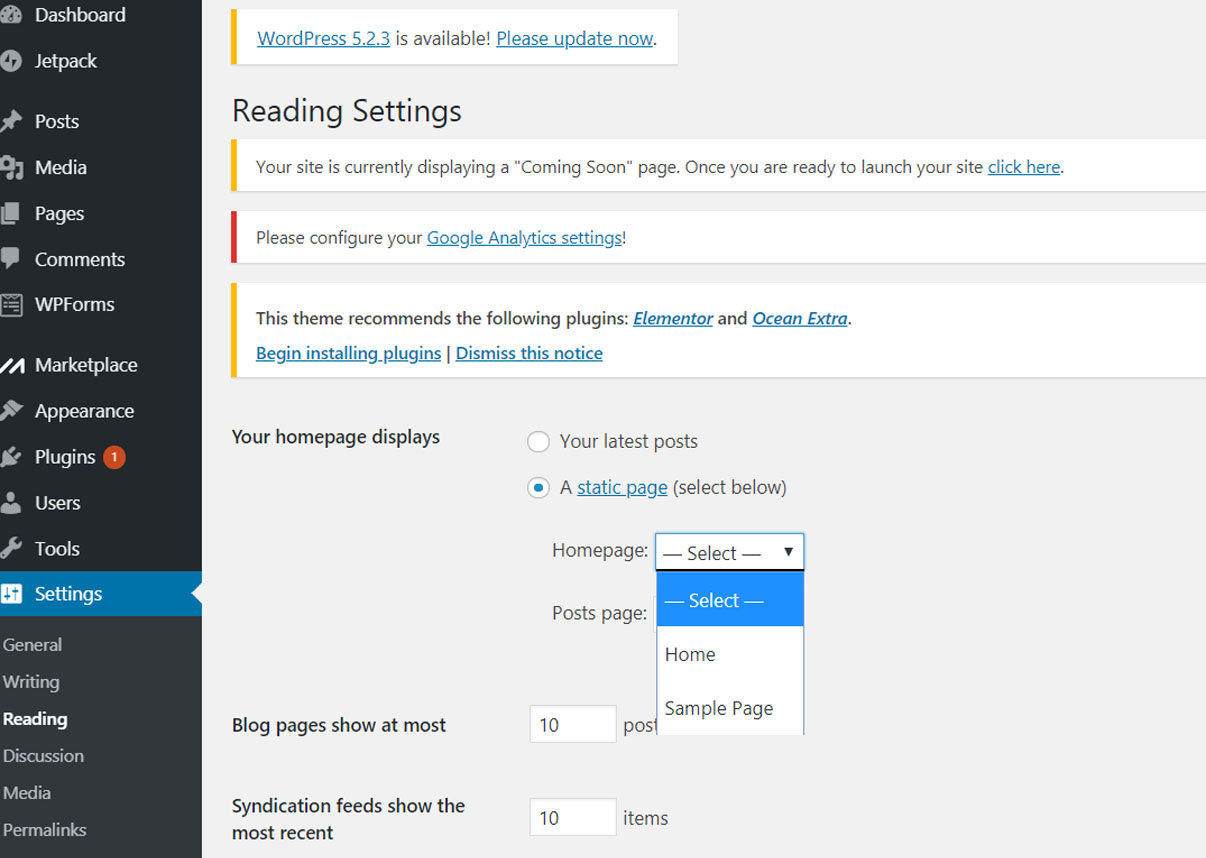Open Media settings submenu item
Screen dimensions: 1206x858
point(27,793)
